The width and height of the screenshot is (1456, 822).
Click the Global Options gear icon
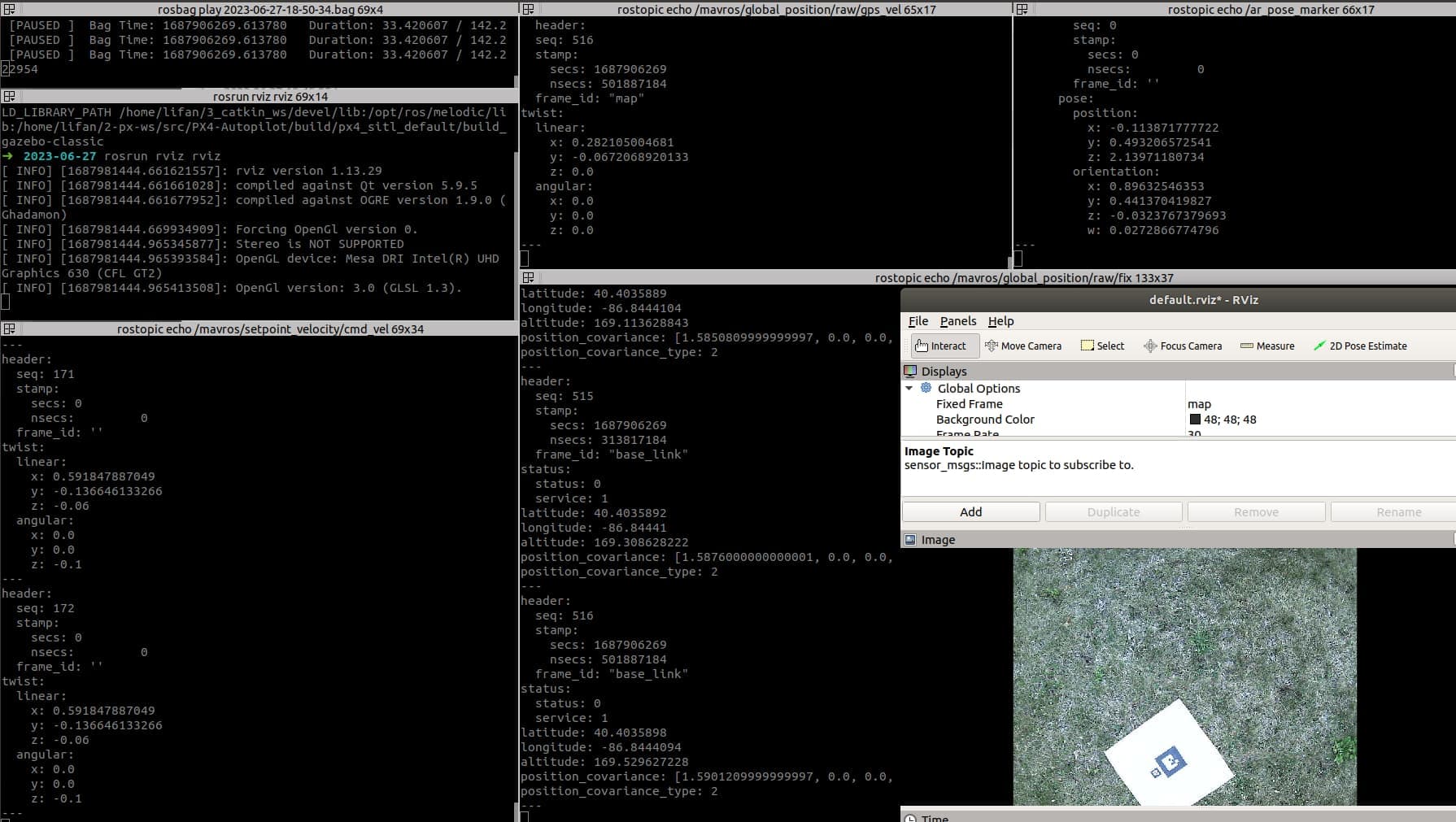pyautogui.click(x=926, y=388)
